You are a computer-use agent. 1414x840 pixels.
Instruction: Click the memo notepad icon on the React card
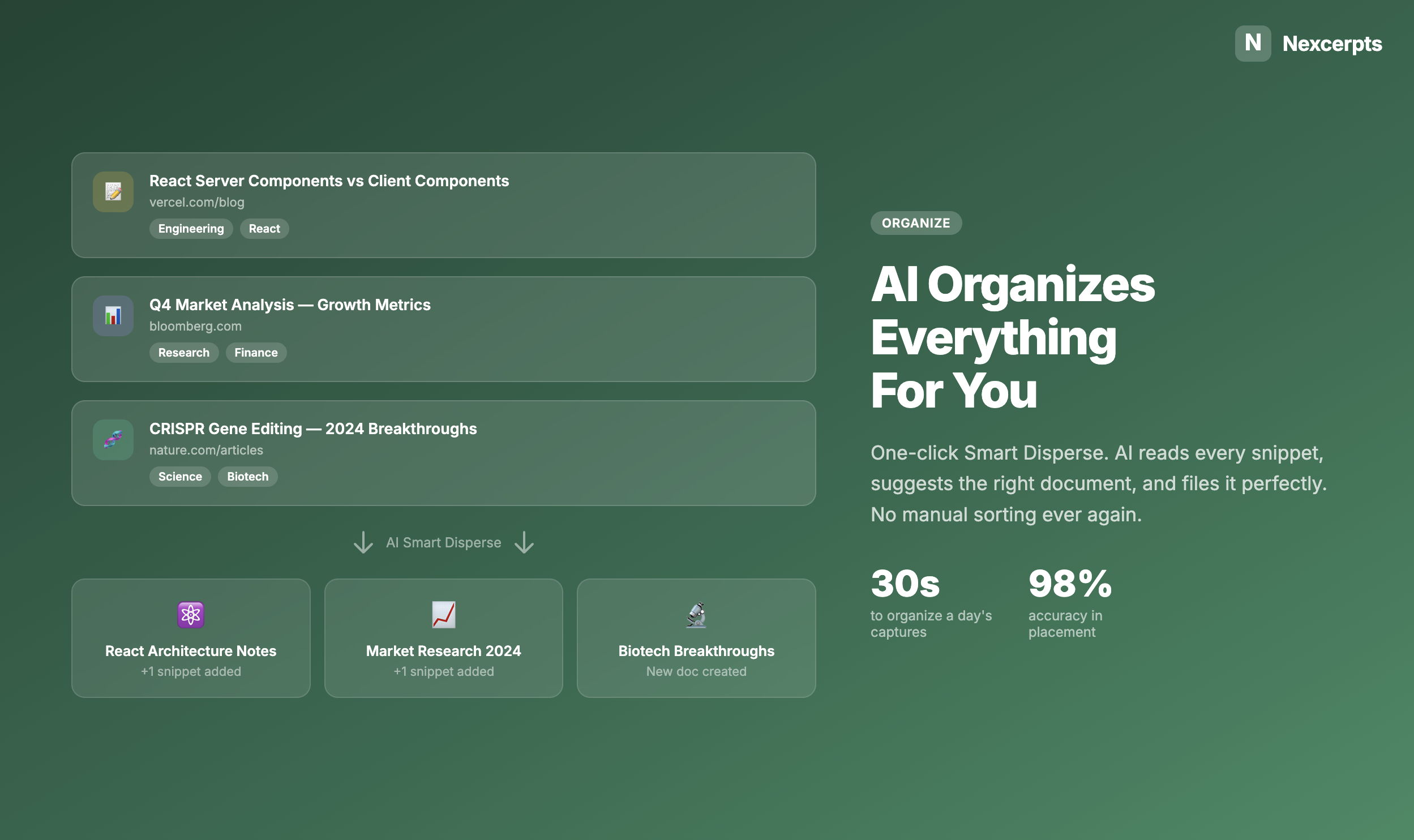[113, 192]
